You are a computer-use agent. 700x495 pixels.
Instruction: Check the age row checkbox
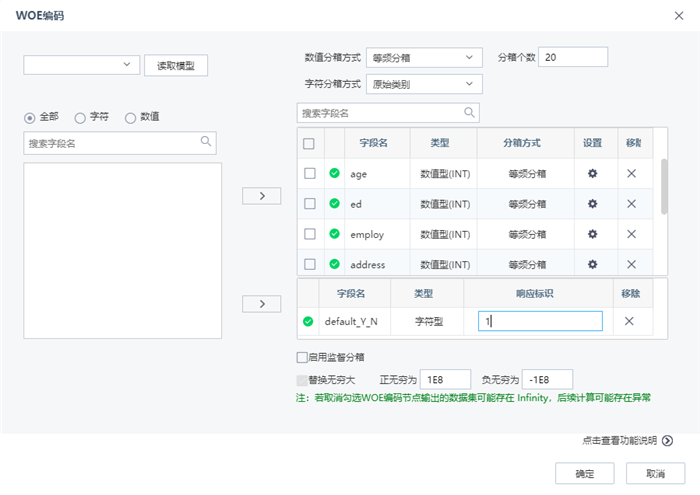(310, 173)
